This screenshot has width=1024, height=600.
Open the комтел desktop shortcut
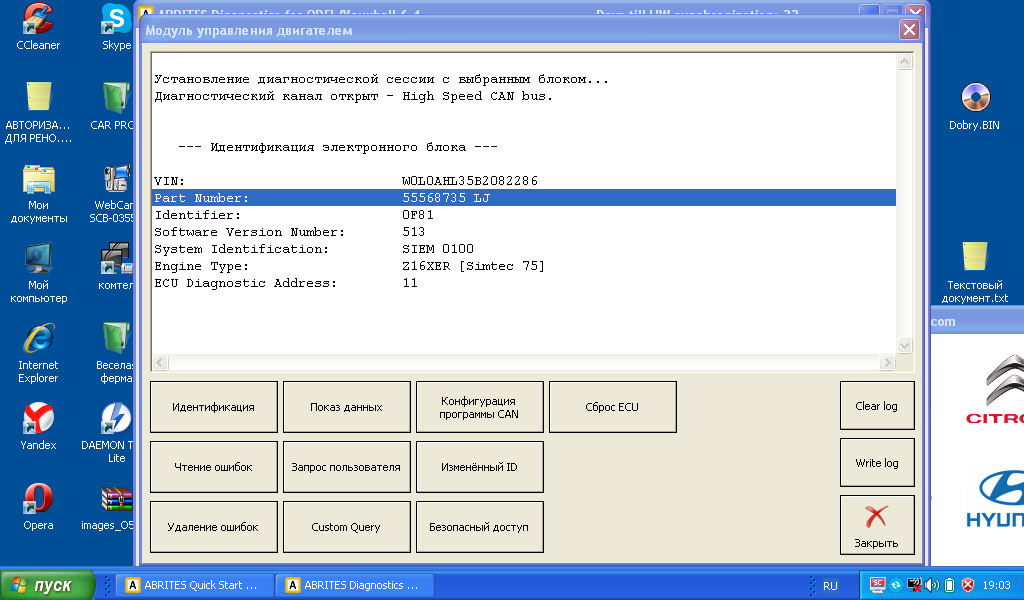click(115, 266)
